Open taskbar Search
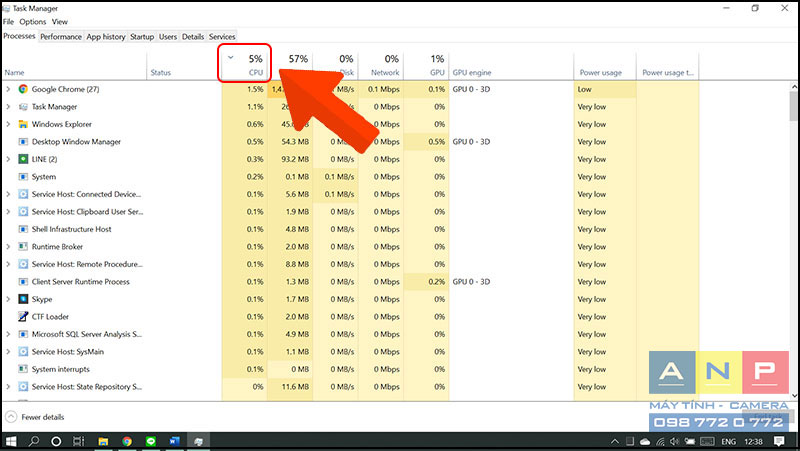 pos(34,441)
